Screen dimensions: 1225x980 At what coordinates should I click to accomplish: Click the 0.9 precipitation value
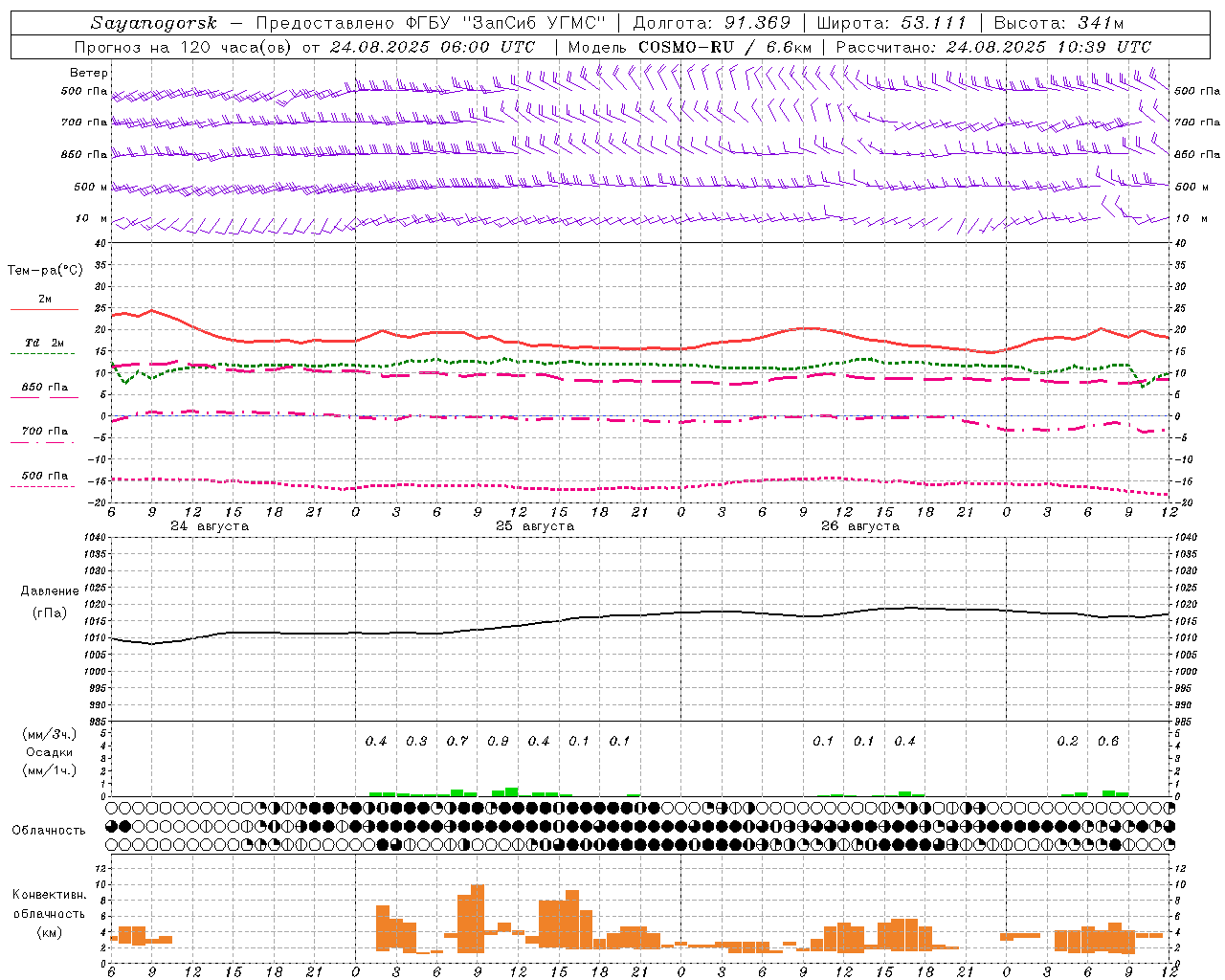(x=498, y=742)
